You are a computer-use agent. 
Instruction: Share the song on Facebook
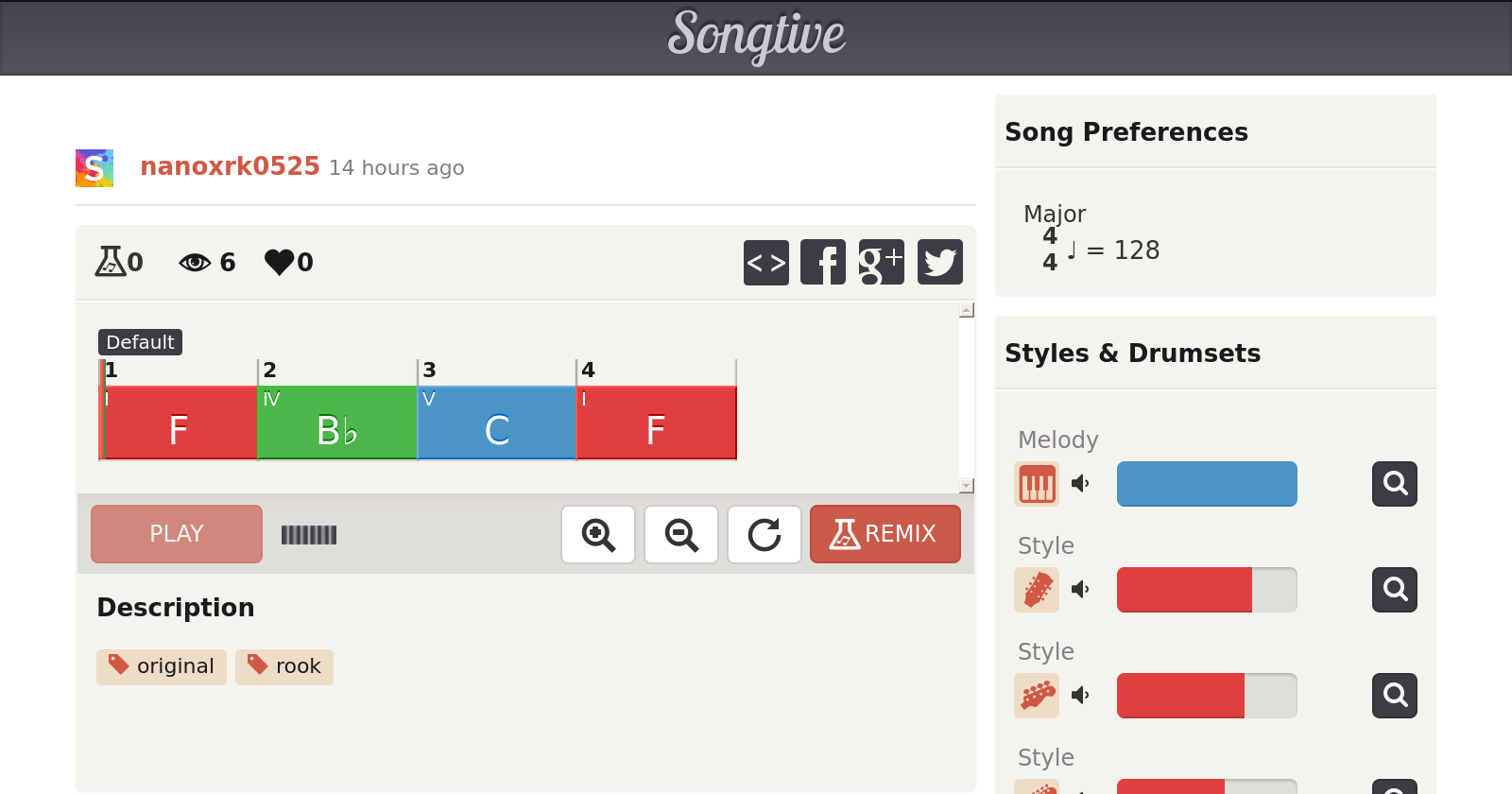823,262
